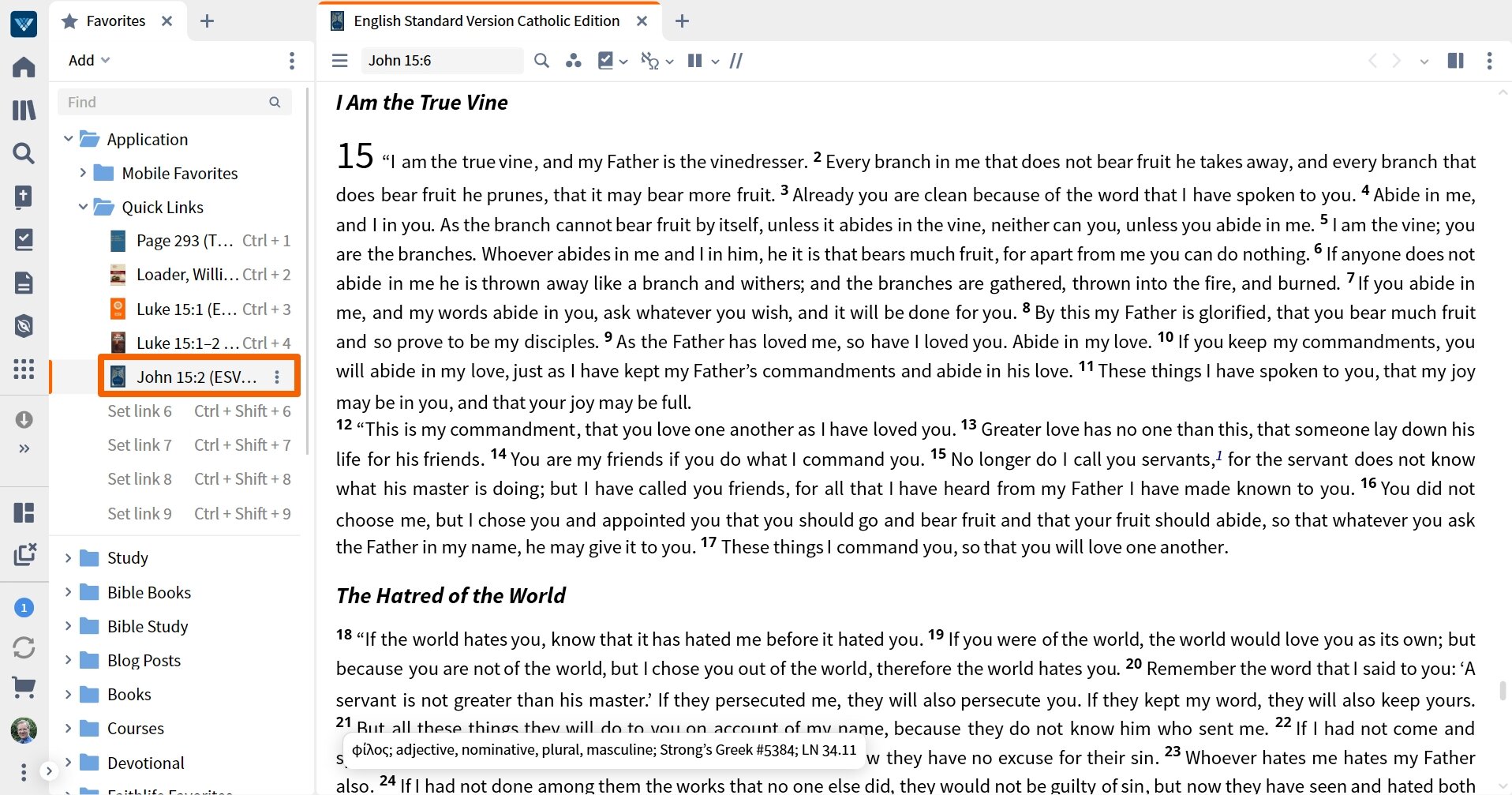Open the Documents page sidebar icon
Screen dimensions: 1512x795
point(24,283)
